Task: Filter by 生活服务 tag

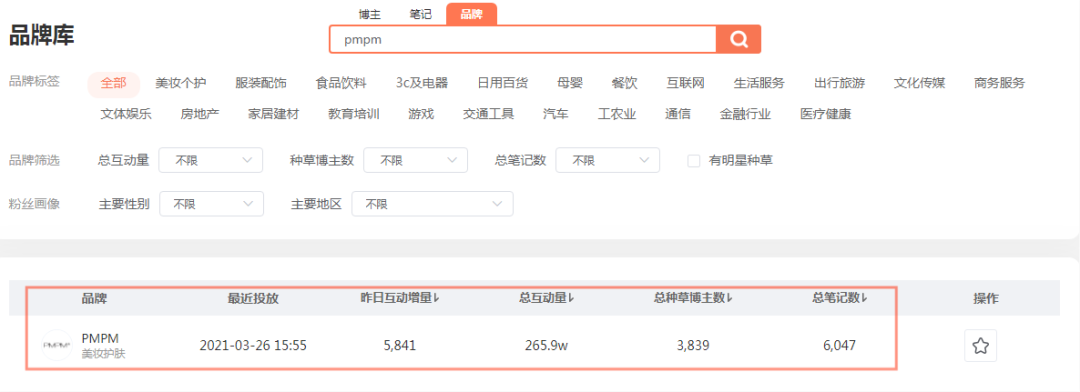Action: 759,83
